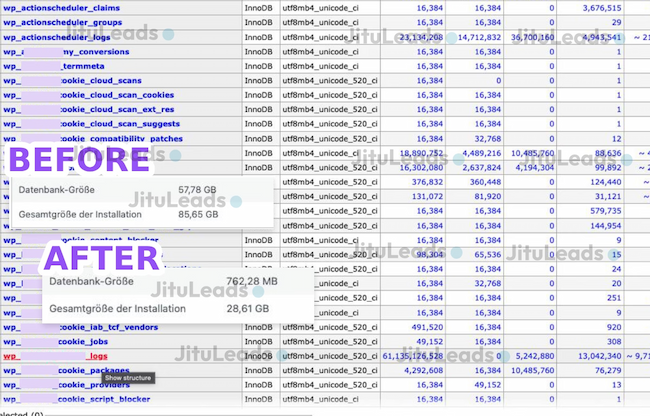Open the cookie_cloud_scan_ext_res table
Screen dimensions: 650x416
coord(89,110)
